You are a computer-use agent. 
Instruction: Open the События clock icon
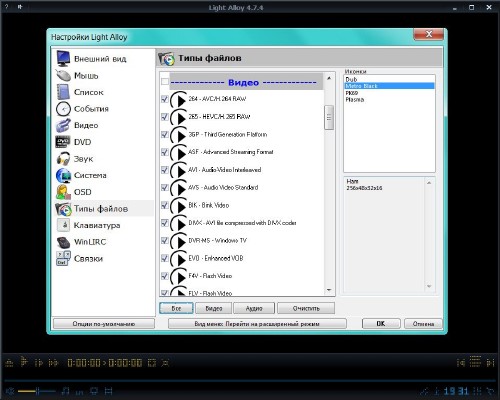pos(63,109)
